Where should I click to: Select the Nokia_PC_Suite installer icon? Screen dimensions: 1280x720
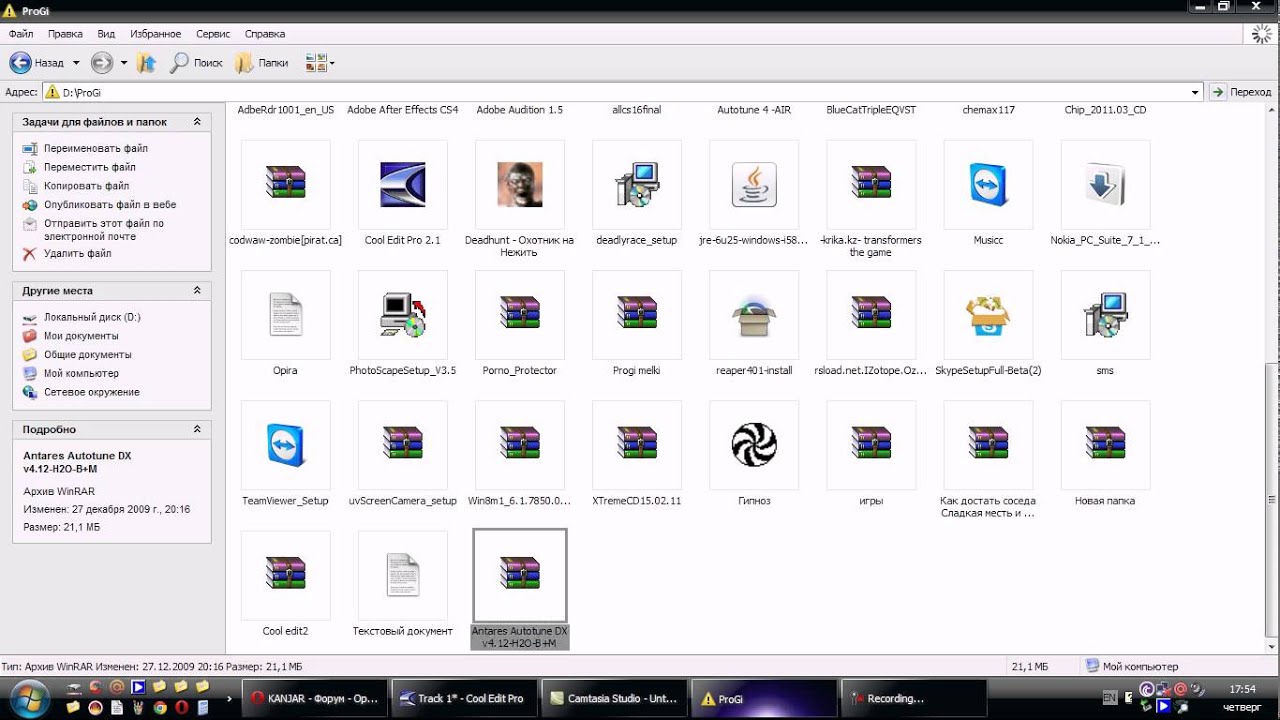tap(1105, 185)
